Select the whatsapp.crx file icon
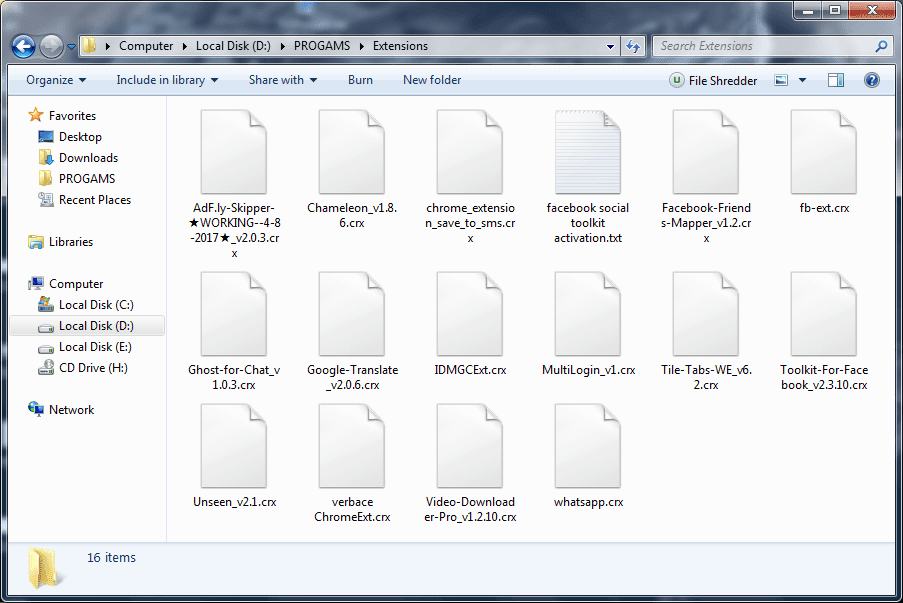The image size is (903, 603). [x=587, y=446]
